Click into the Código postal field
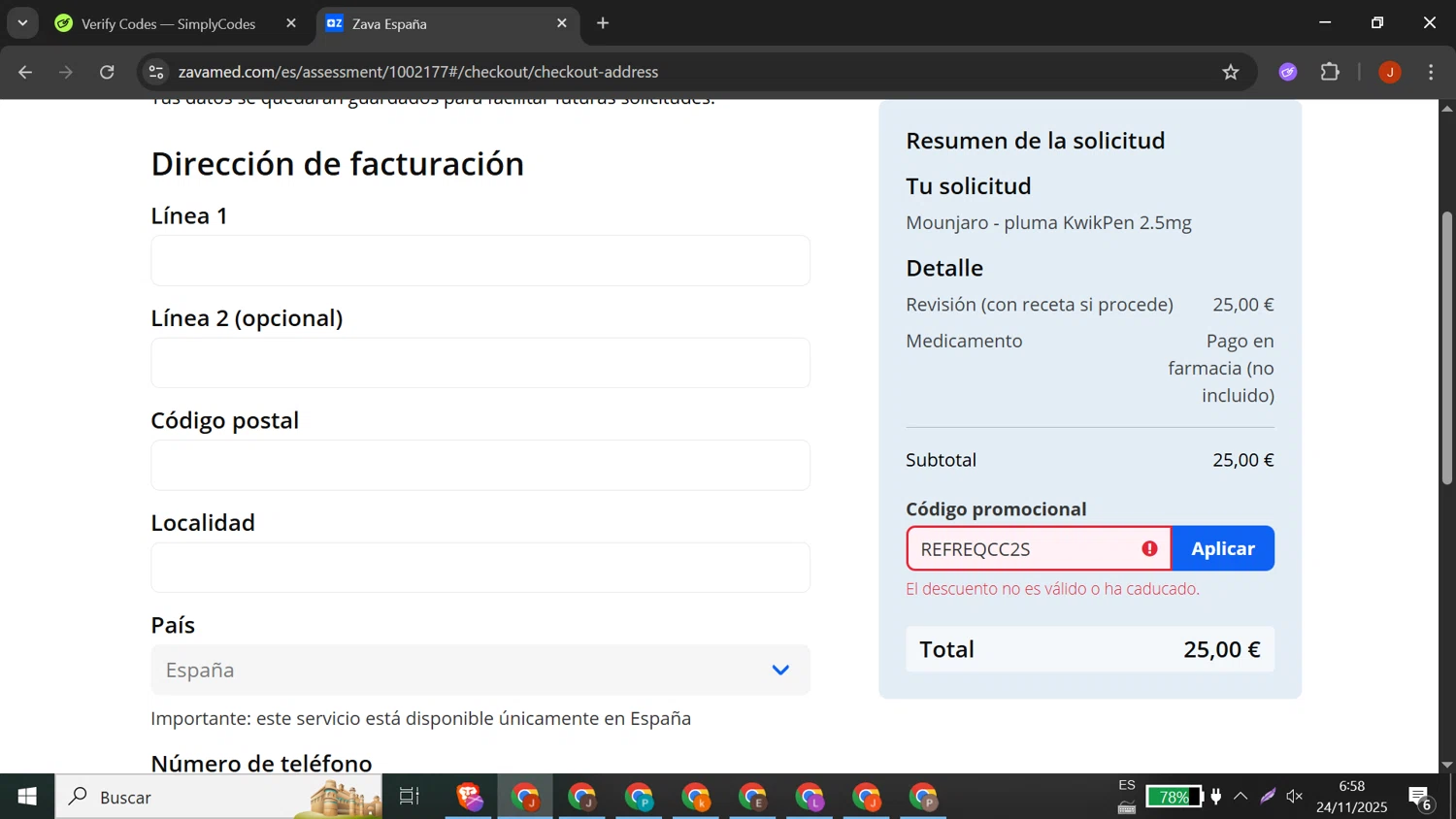The height and width of the screenshot is (819, 1456). pos(480,465)
